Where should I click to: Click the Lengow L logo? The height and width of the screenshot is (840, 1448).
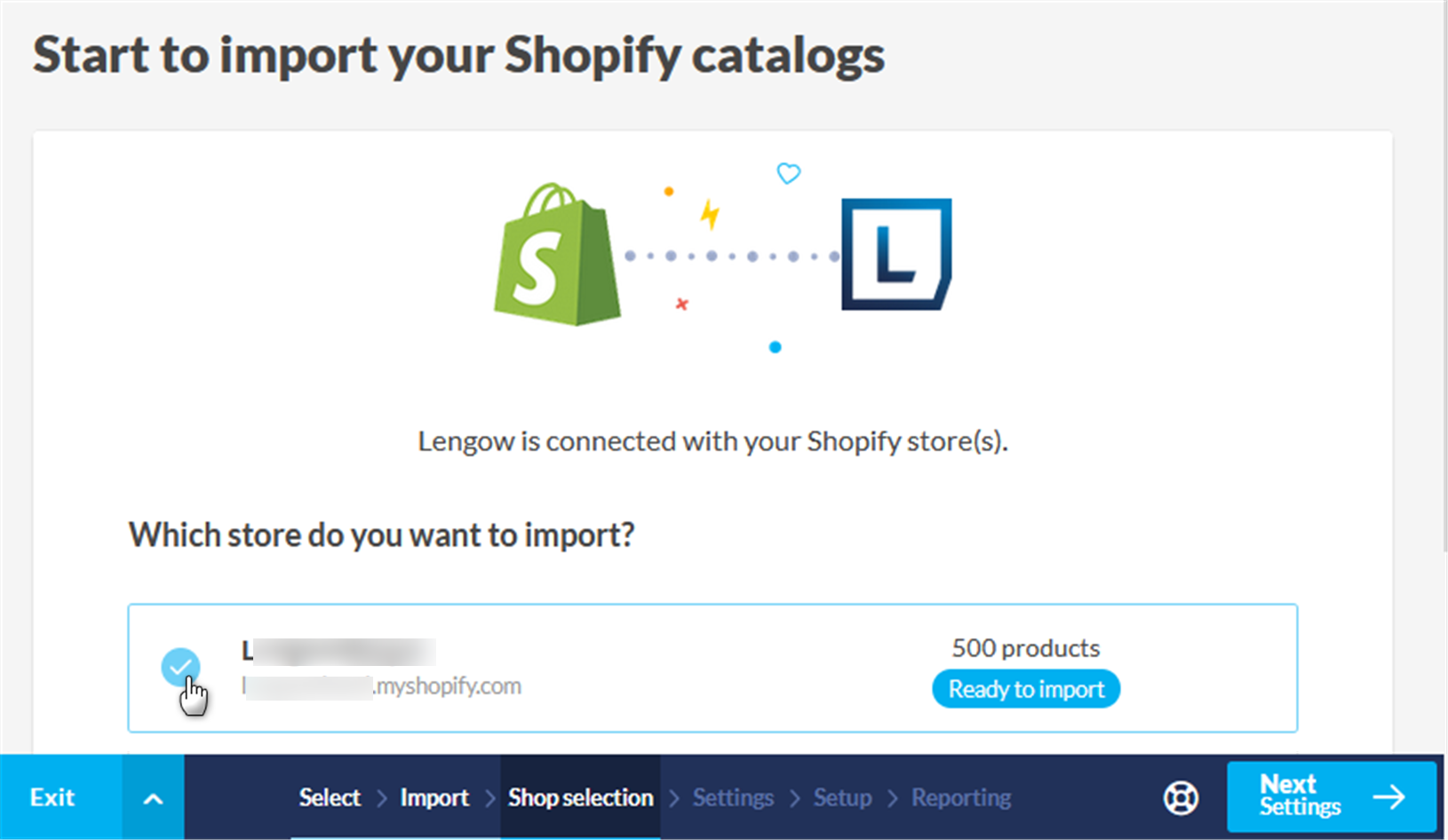click(895, 254)
